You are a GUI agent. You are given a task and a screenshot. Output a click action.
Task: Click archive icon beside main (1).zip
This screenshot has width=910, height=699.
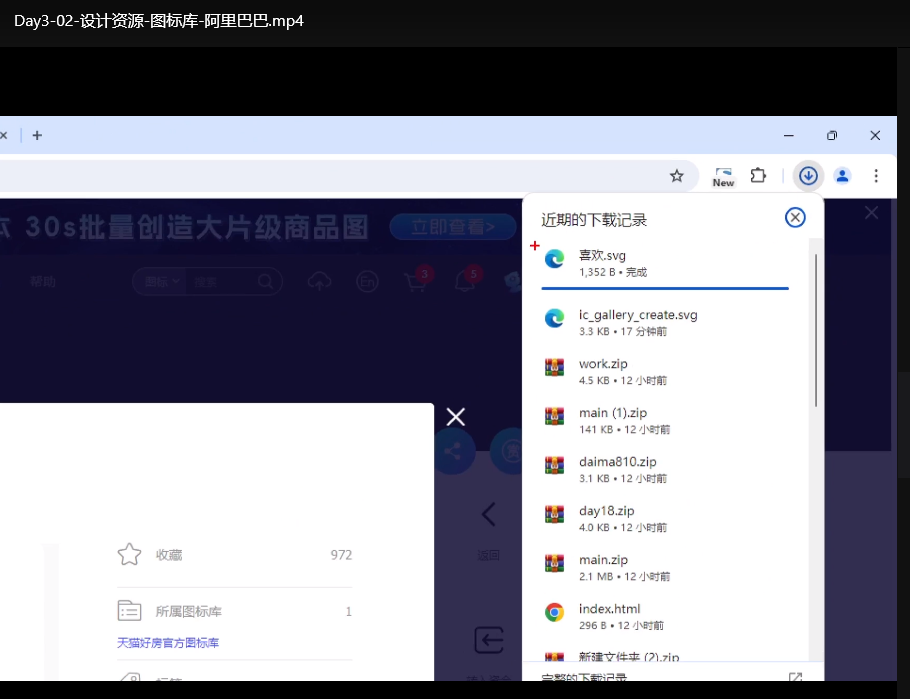point(554,416)
